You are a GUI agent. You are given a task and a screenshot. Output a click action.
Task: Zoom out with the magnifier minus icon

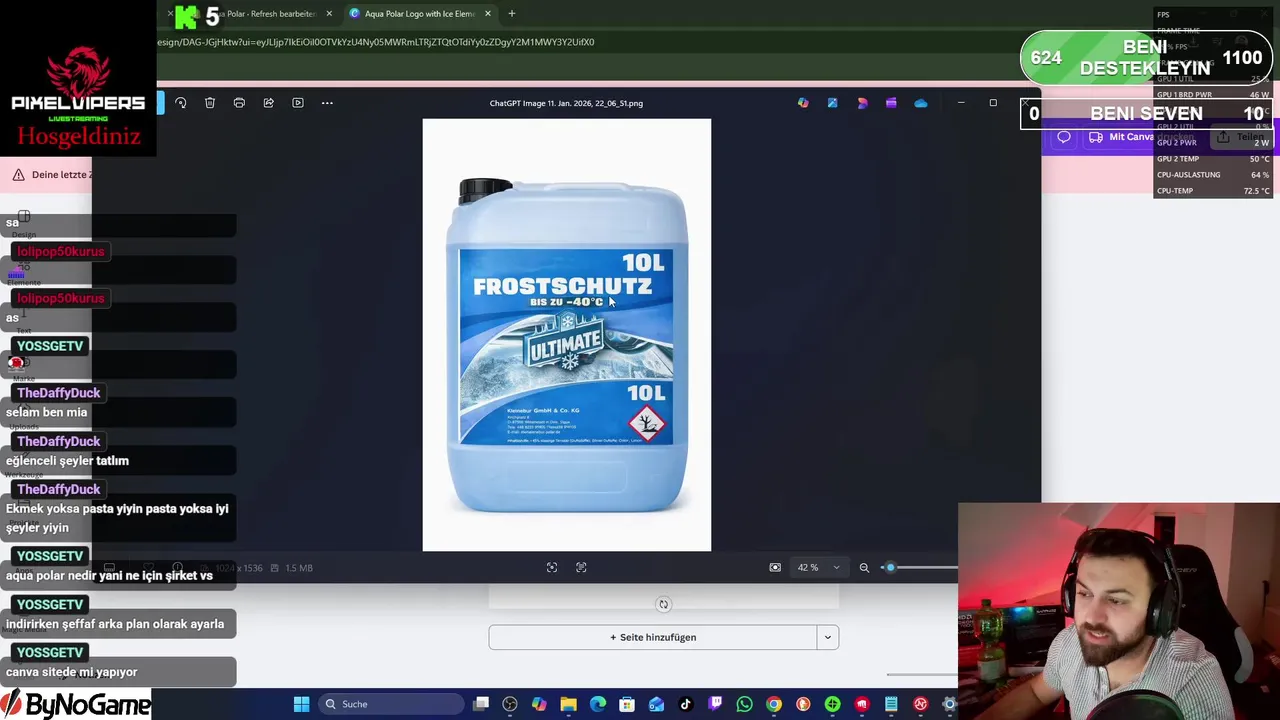[864, 568]
